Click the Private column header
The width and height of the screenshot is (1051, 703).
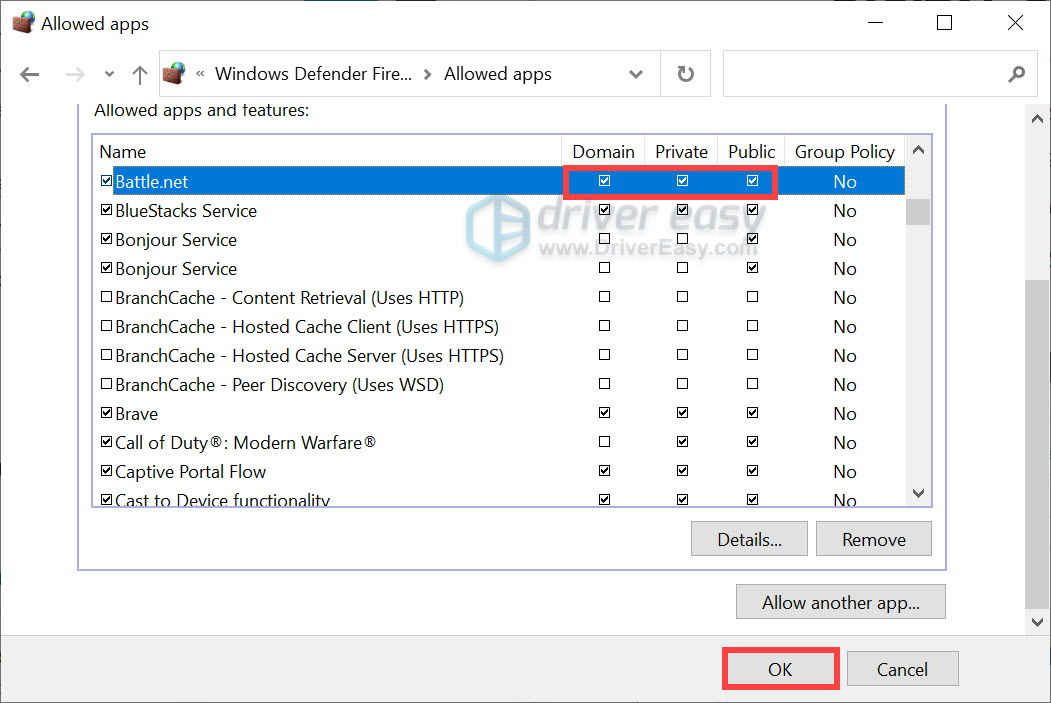(681, 151)
